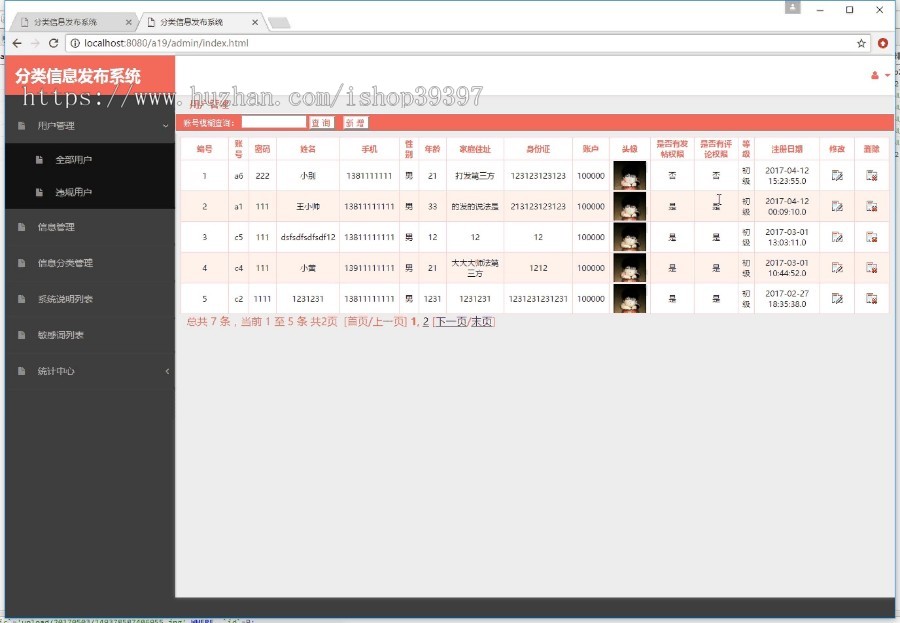Click the user avatar icon in the page header
The image size is (900, 623).
(x=875, y=75)
